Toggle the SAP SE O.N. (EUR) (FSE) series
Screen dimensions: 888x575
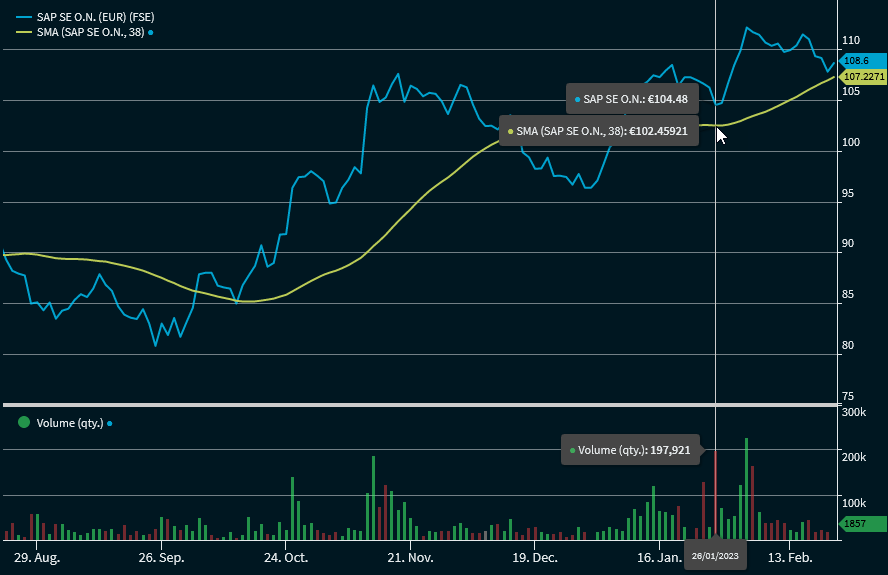(x=94, y=17)
